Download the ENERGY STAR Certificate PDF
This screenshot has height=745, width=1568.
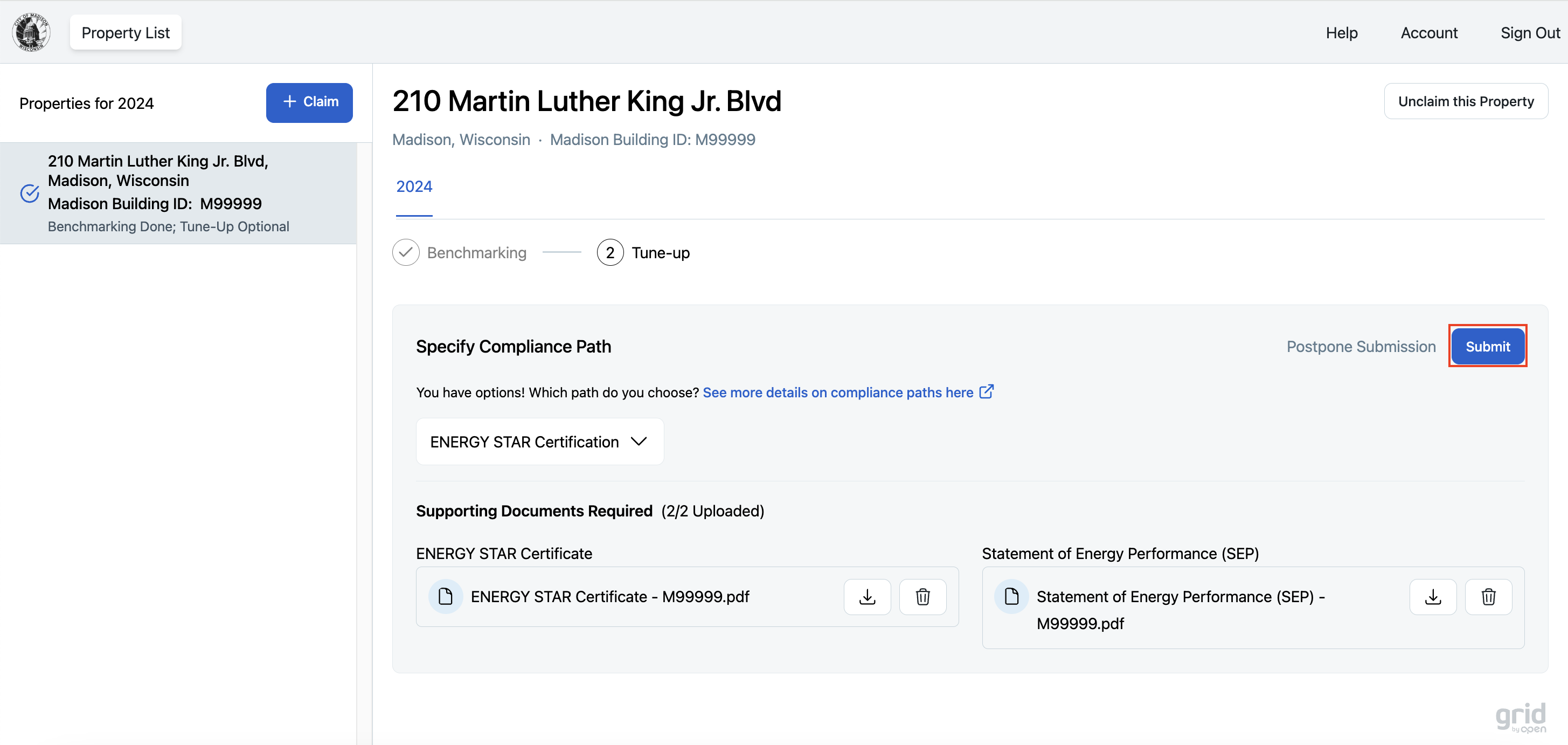coord(867,596)
